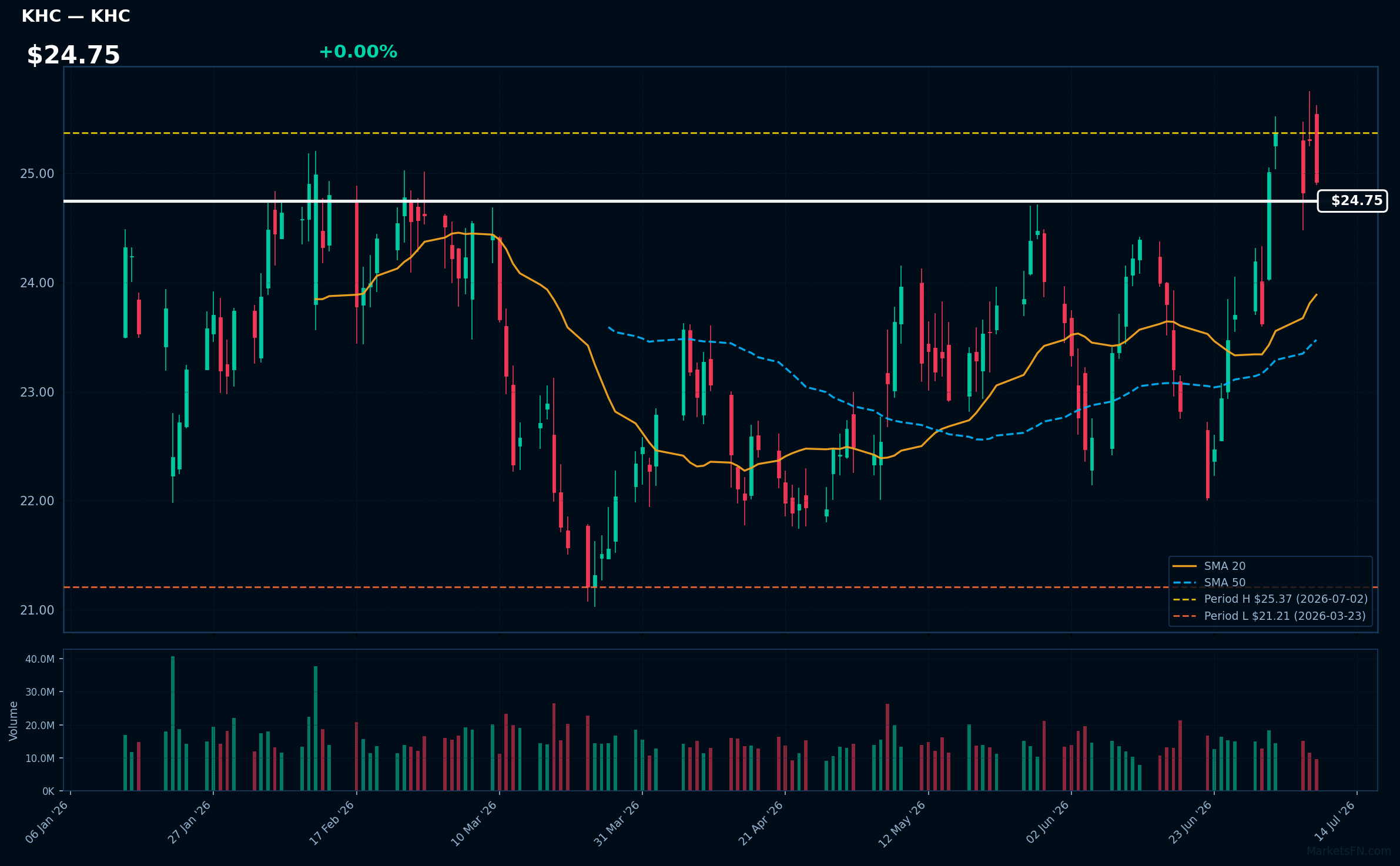Click the 30.0M volume axis label
This screenshot has height=866, width=1400.
click(40, 692)
